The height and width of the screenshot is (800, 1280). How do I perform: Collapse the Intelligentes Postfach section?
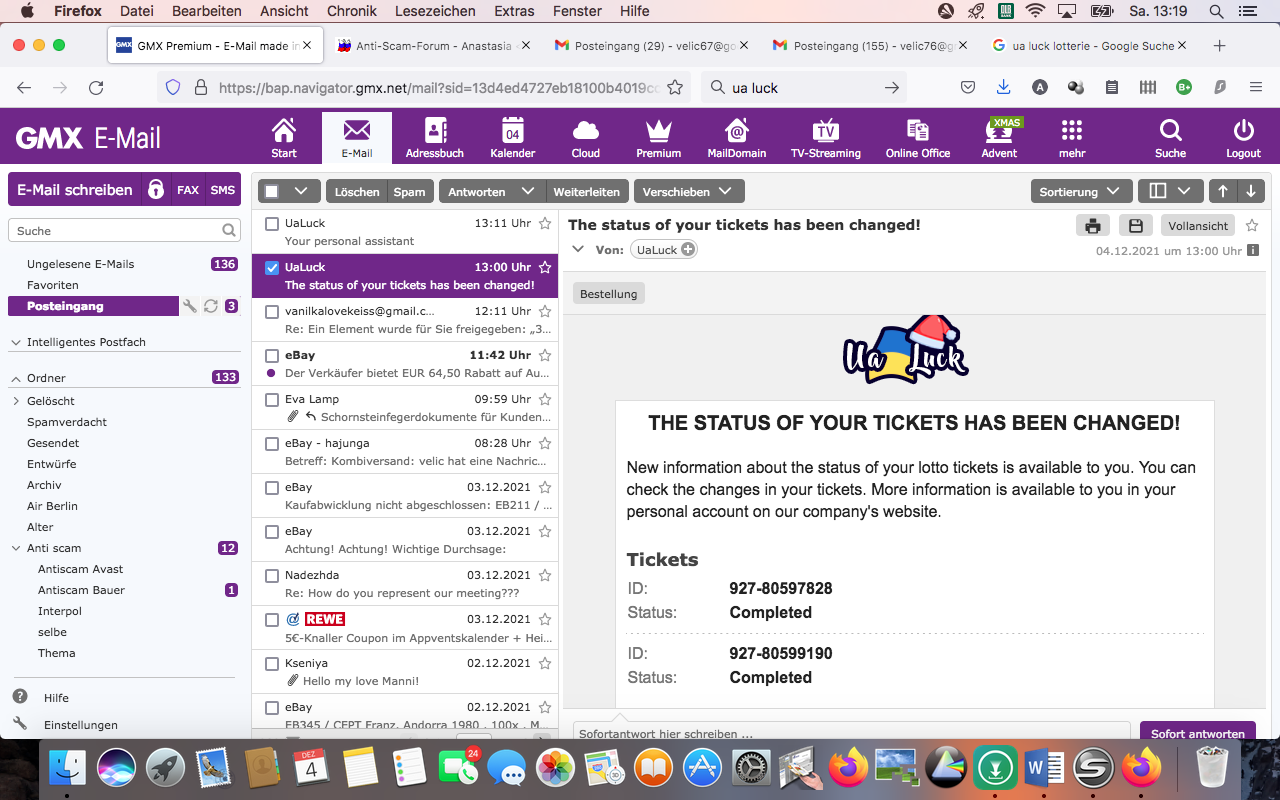click(16, 342)
